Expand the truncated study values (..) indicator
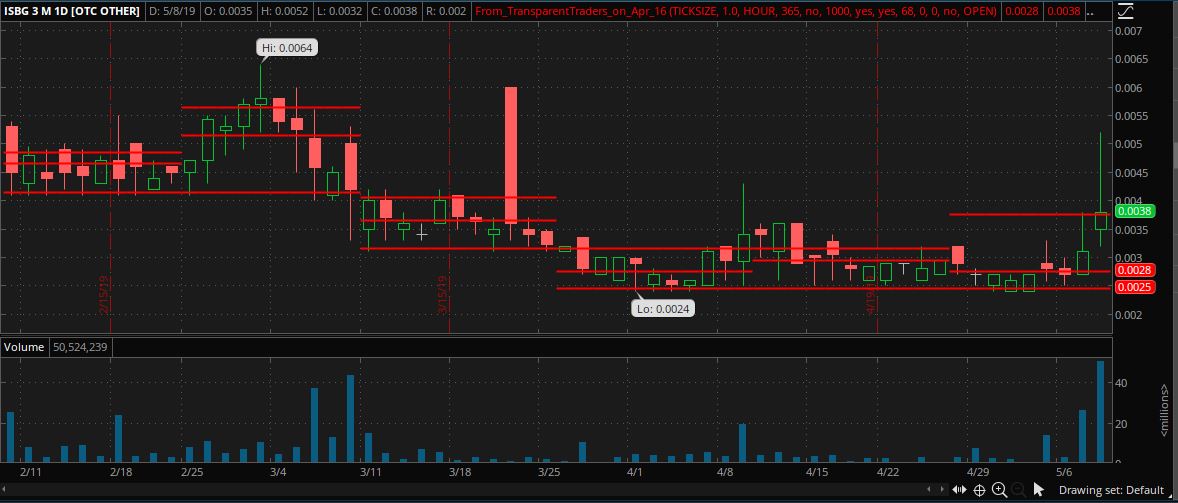 point(1092,11)
